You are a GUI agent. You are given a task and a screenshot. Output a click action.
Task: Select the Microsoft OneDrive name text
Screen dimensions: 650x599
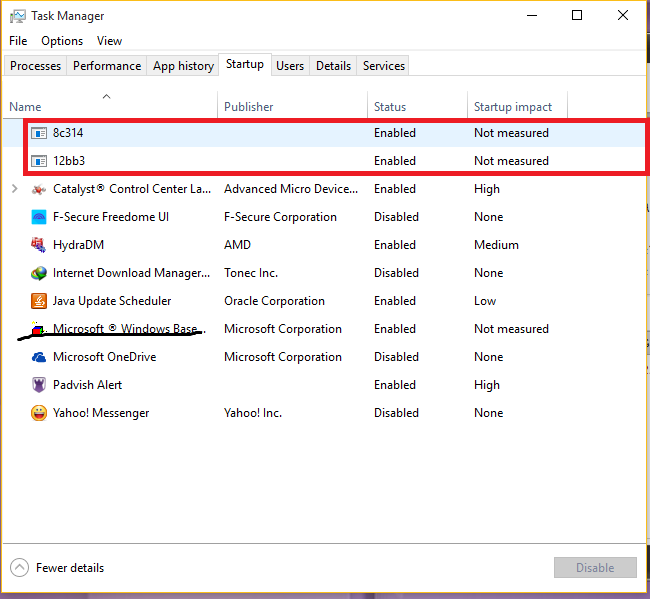click(104, 357)
